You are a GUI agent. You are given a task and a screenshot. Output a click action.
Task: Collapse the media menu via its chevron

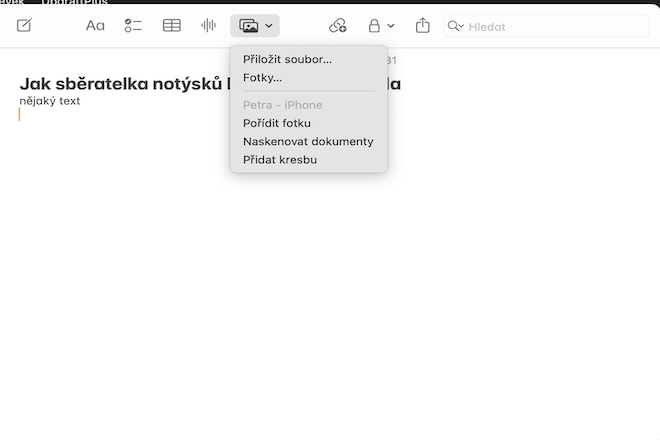point(269,26)
